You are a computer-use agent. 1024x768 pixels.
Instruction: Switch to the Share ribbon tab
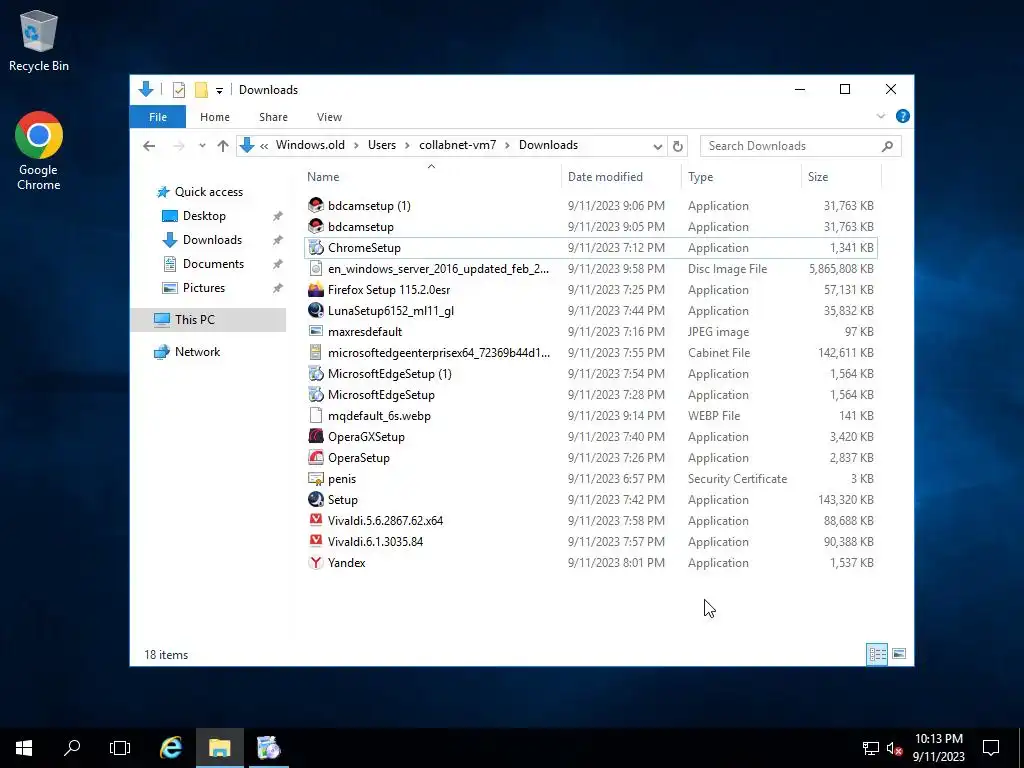click(273, 117)
